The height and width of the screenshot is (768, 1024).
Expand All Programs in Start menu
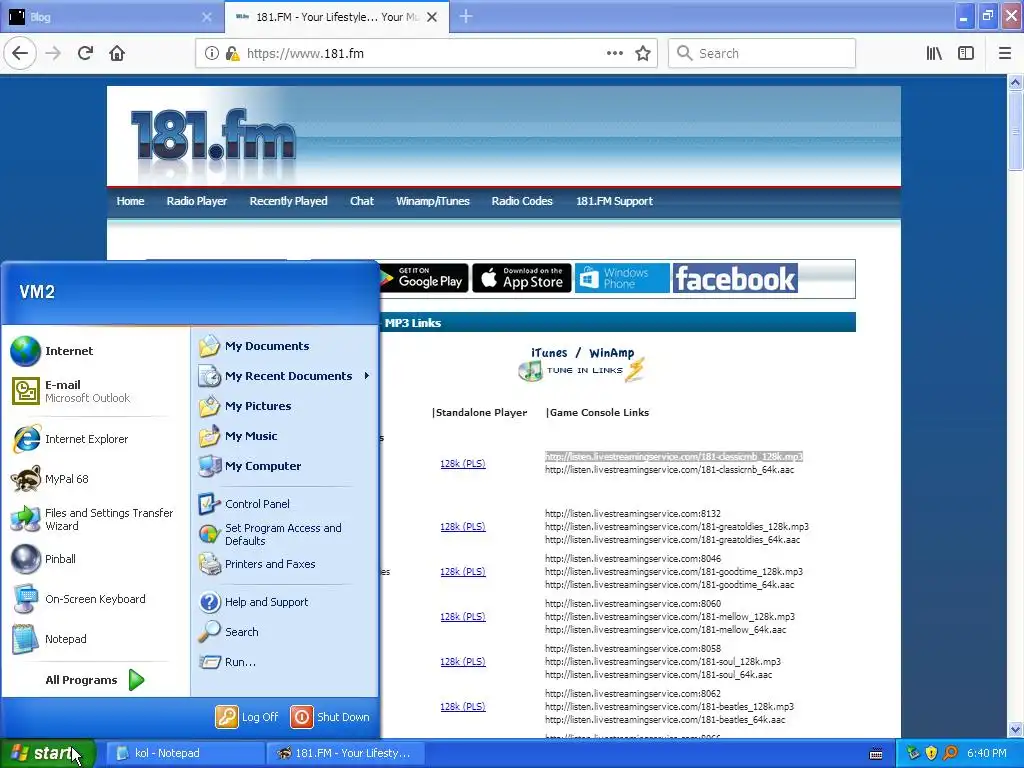pos(95,680)
